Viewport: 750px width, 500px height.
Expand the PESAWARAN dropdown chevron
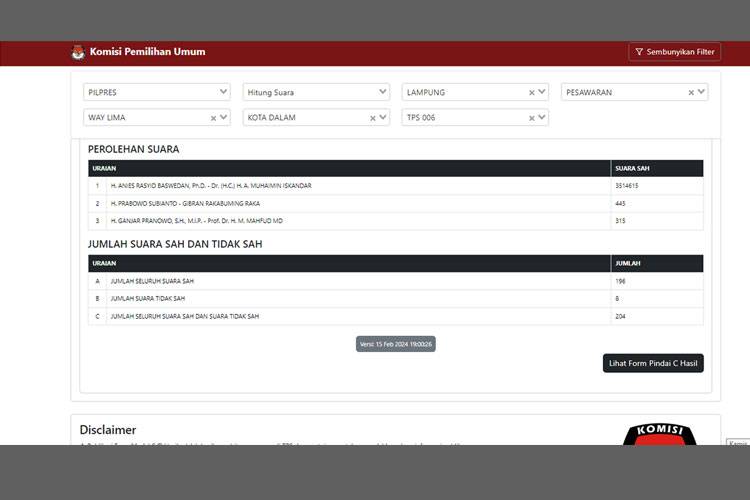(x=701, y=92)
